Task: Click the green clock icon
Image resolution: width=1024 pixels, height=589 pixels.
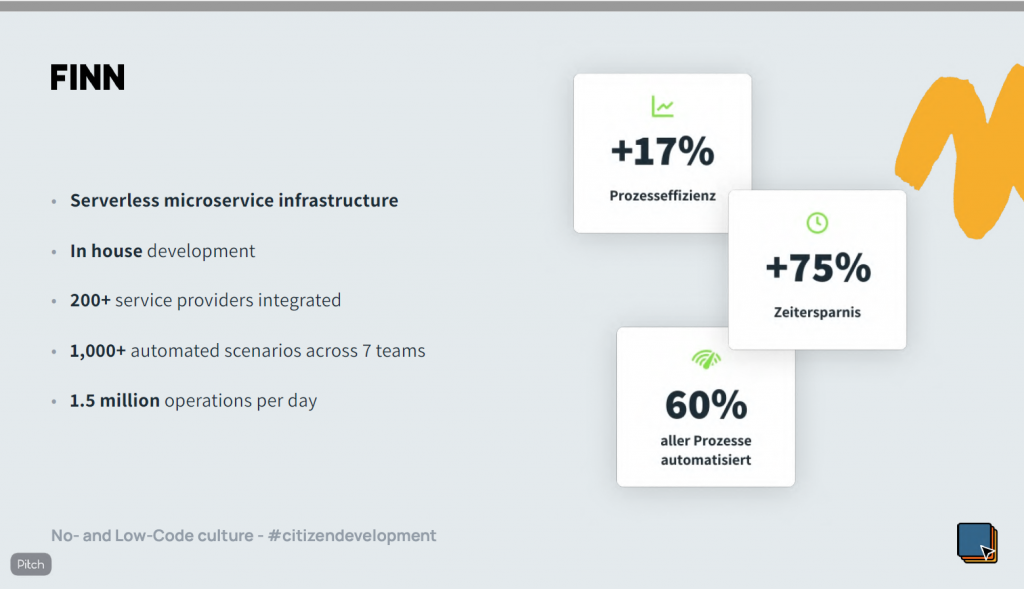Action: pyautogui.click(x=817, y=222)
